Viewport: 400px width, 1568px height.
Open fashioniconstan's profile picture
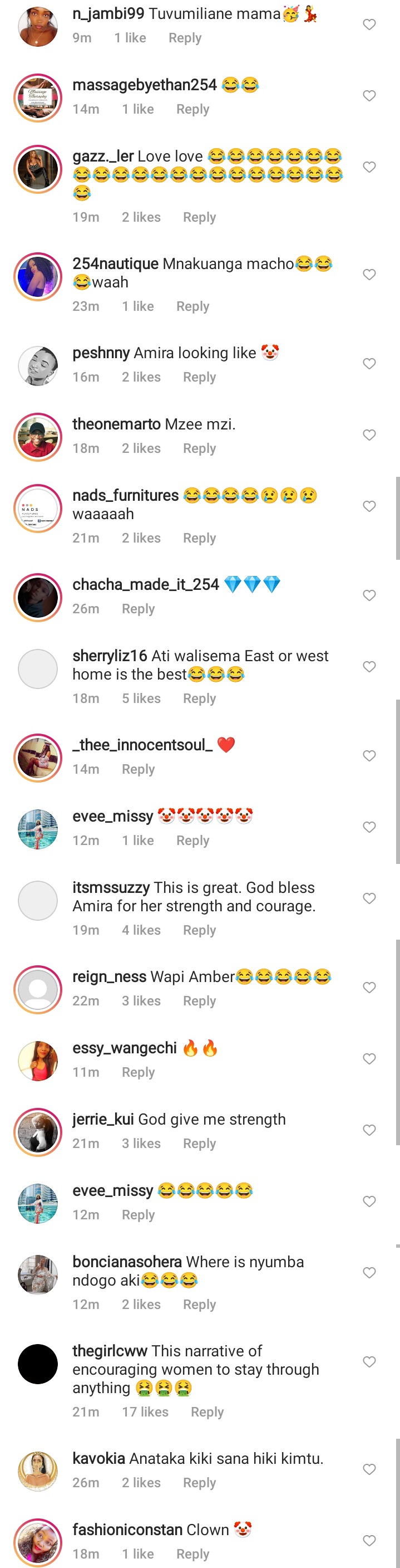tap(38, 1542)
